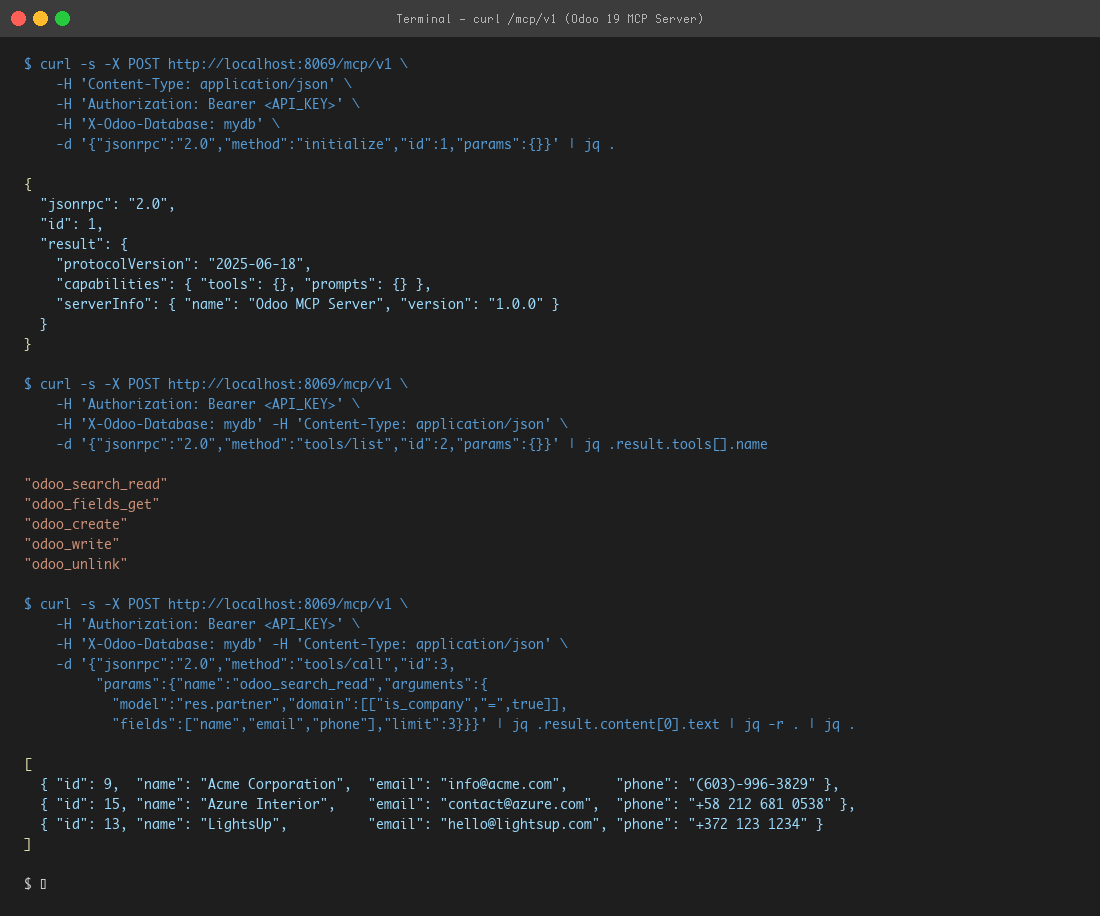The image size is (1100, 916).
Task: Click the terminal cursor at the final prompt
Action: (x=43, y=884)
